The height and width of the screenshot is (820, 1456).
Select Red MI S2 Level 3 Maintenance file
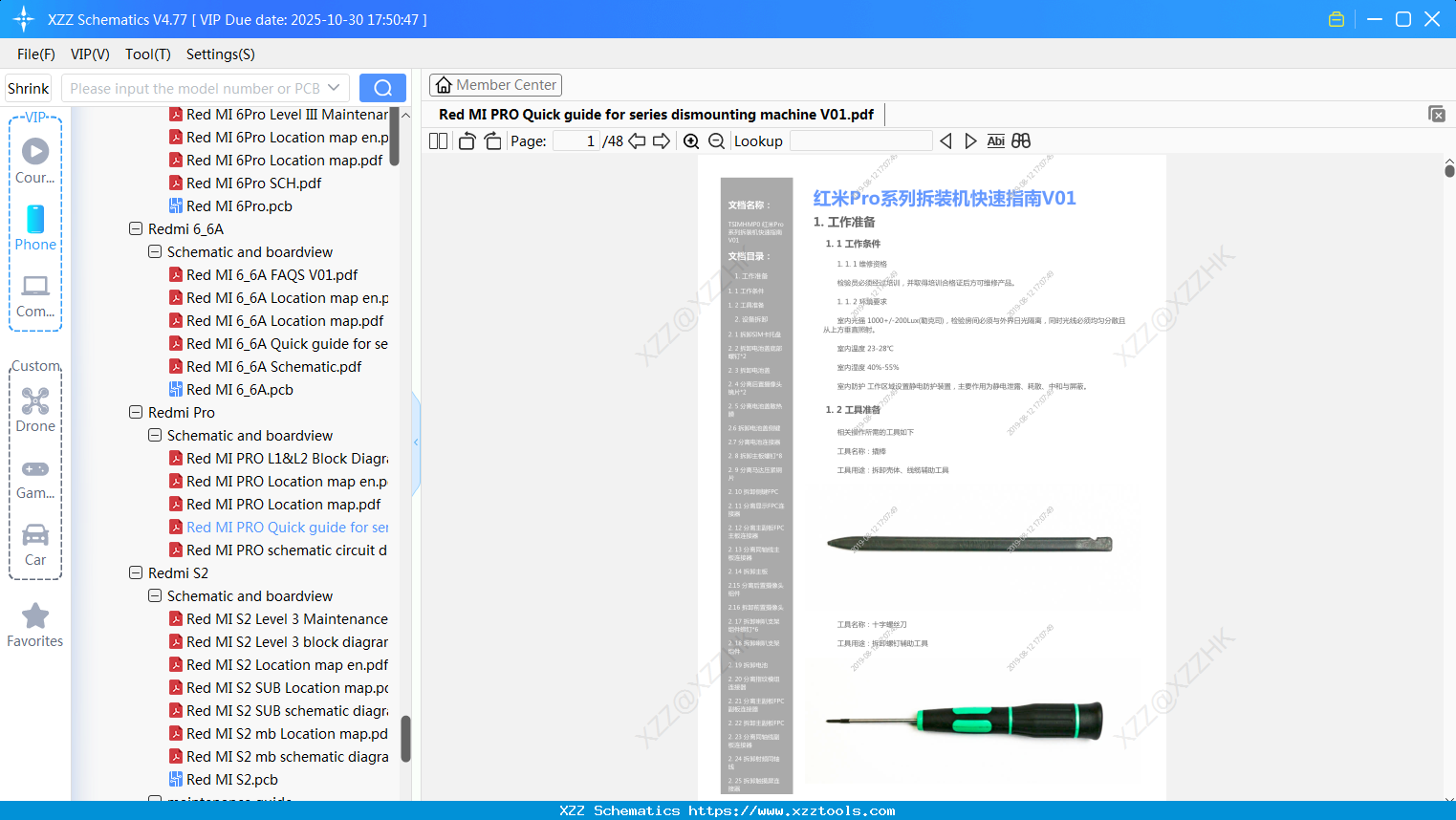tap(287, 619)
